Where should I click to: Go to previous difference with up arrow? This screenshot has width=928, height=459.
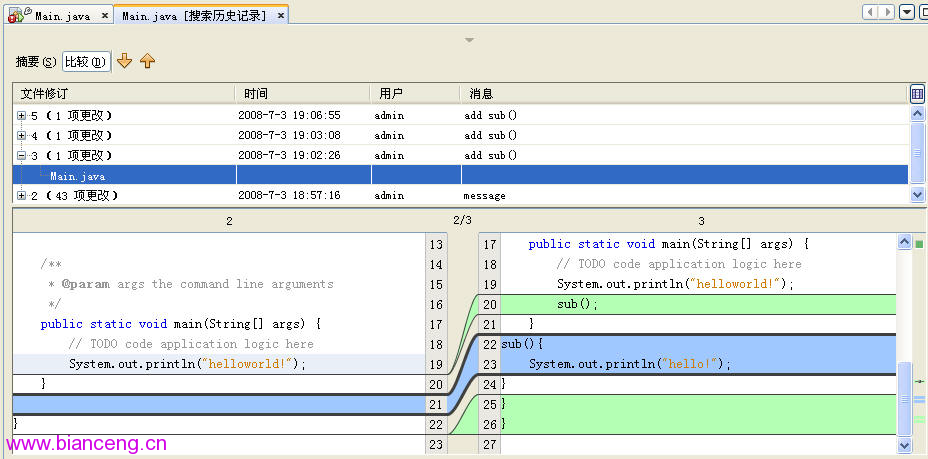click(x=147, y=60)
